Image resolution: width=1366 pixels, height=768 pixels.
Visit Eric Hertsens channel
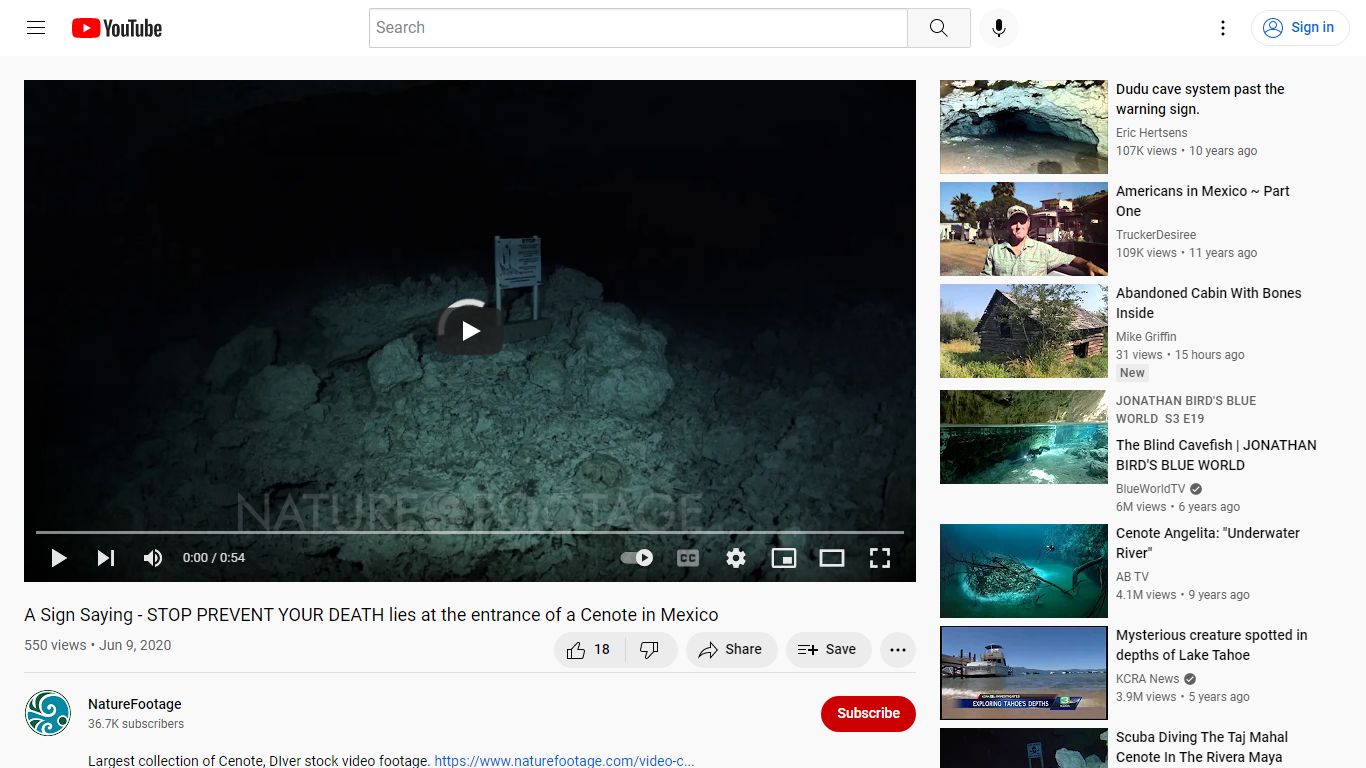pyautogui.click(x=1152, y=133)
